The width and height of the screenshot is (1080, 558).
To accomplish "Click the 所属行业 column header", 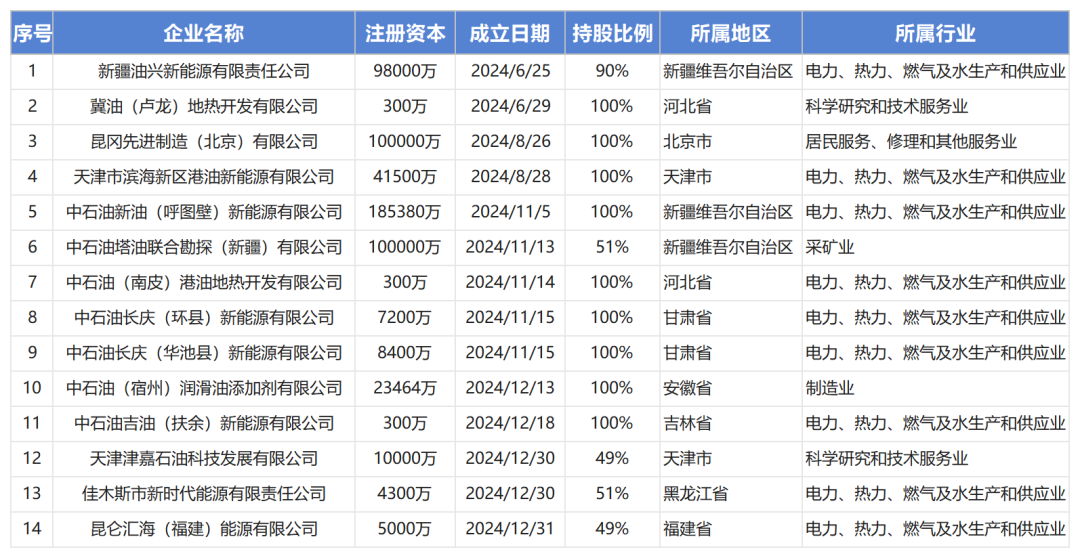I will click(935, 33).
